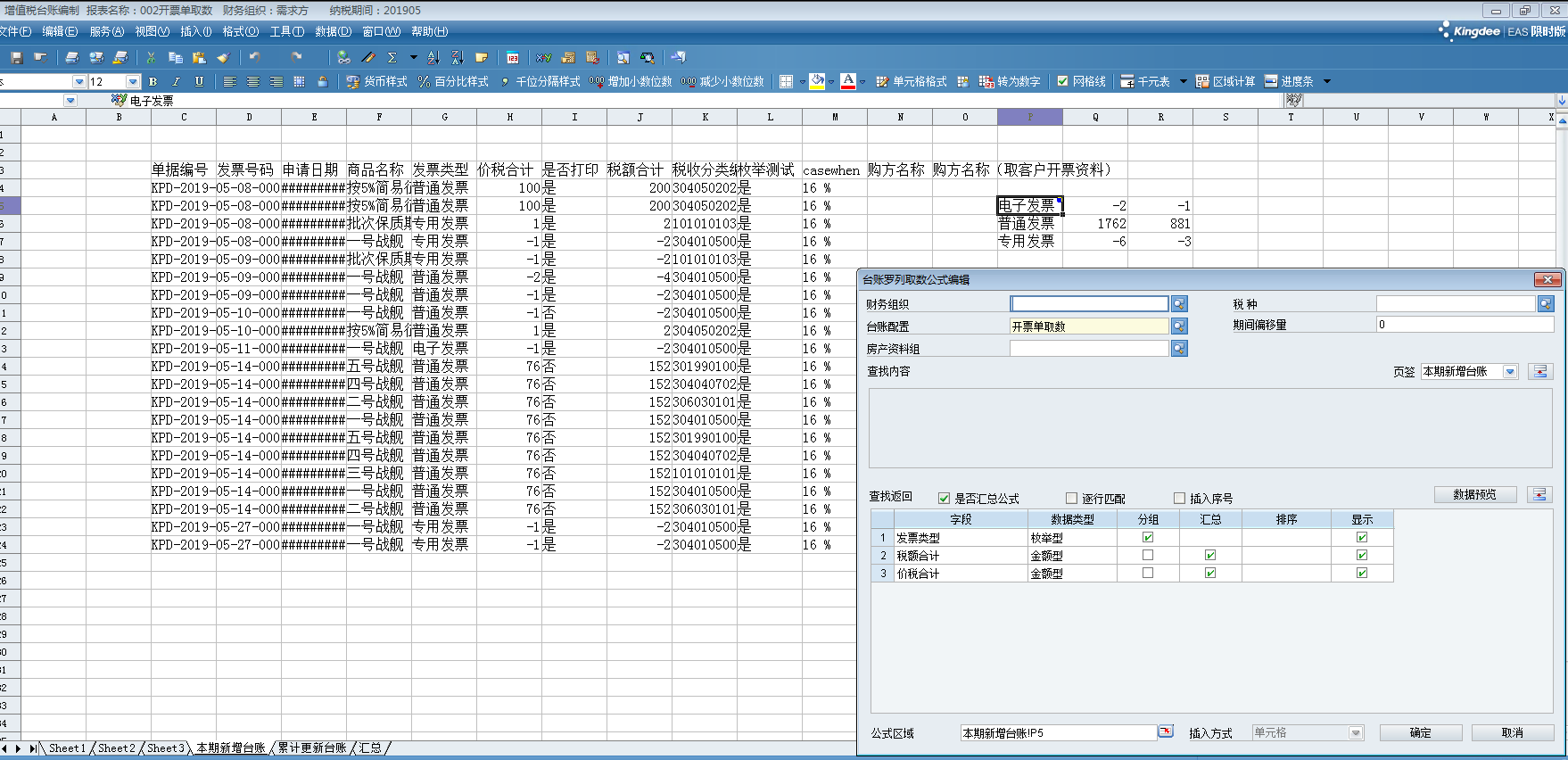Click the 取消 button
Screen dimensions: 1568x760
(1512, 732)
